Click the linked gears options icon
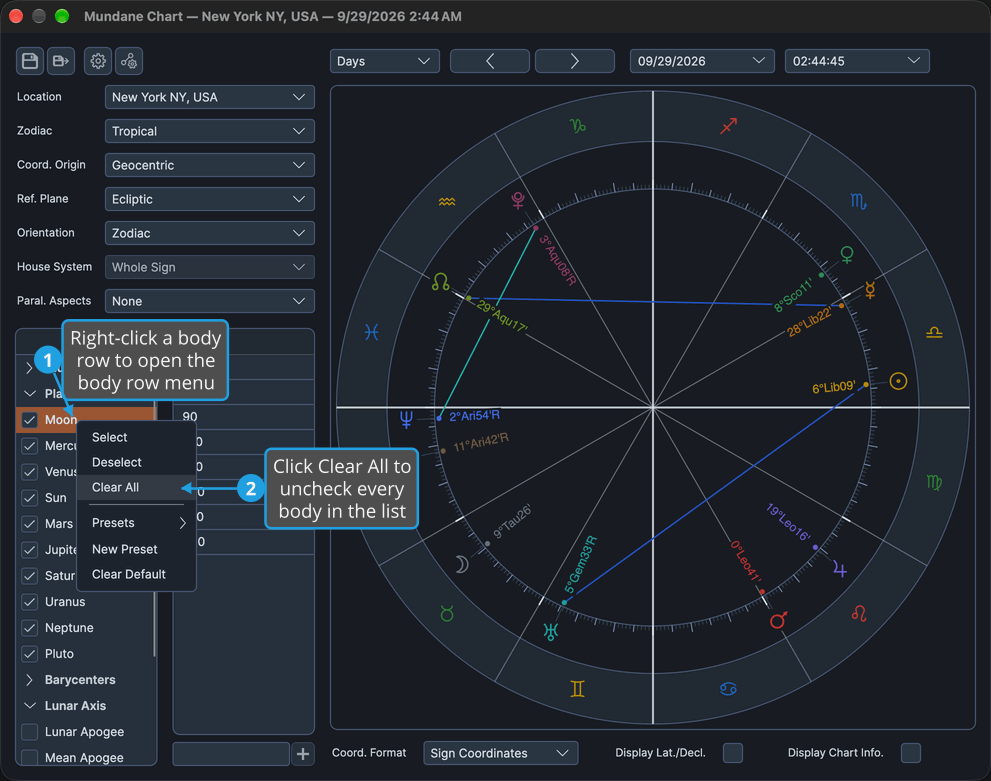 coord(129,61)
